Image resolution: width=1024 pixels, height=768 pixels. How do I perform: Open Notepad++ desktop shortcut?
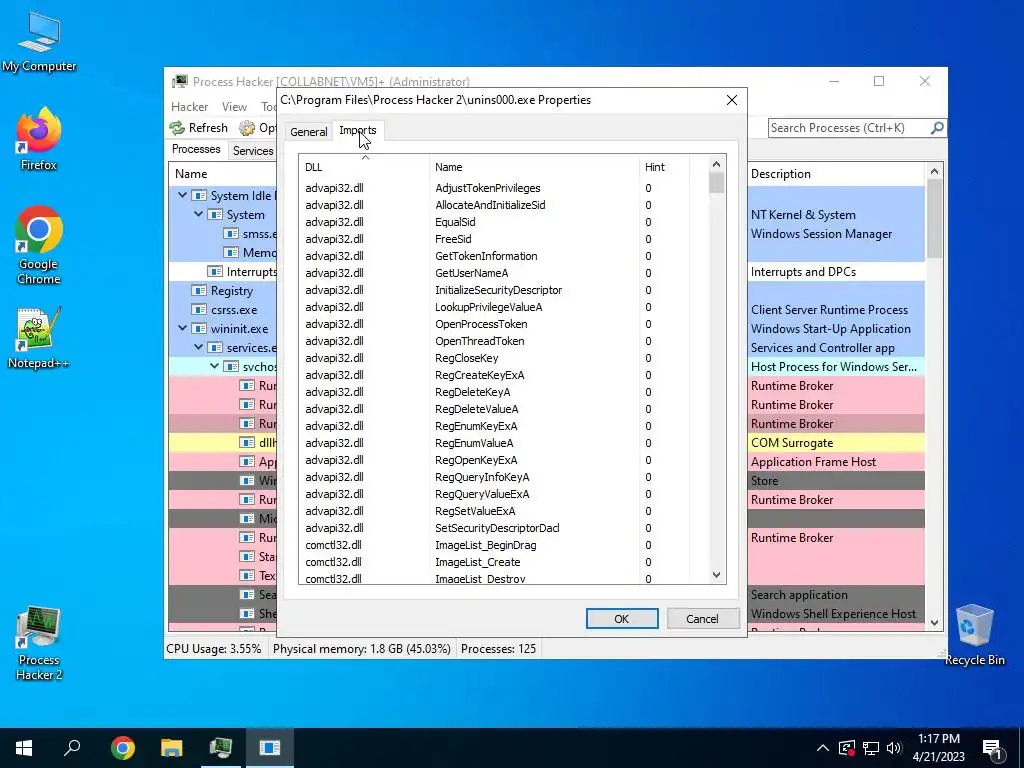click(x=39, y=338)
